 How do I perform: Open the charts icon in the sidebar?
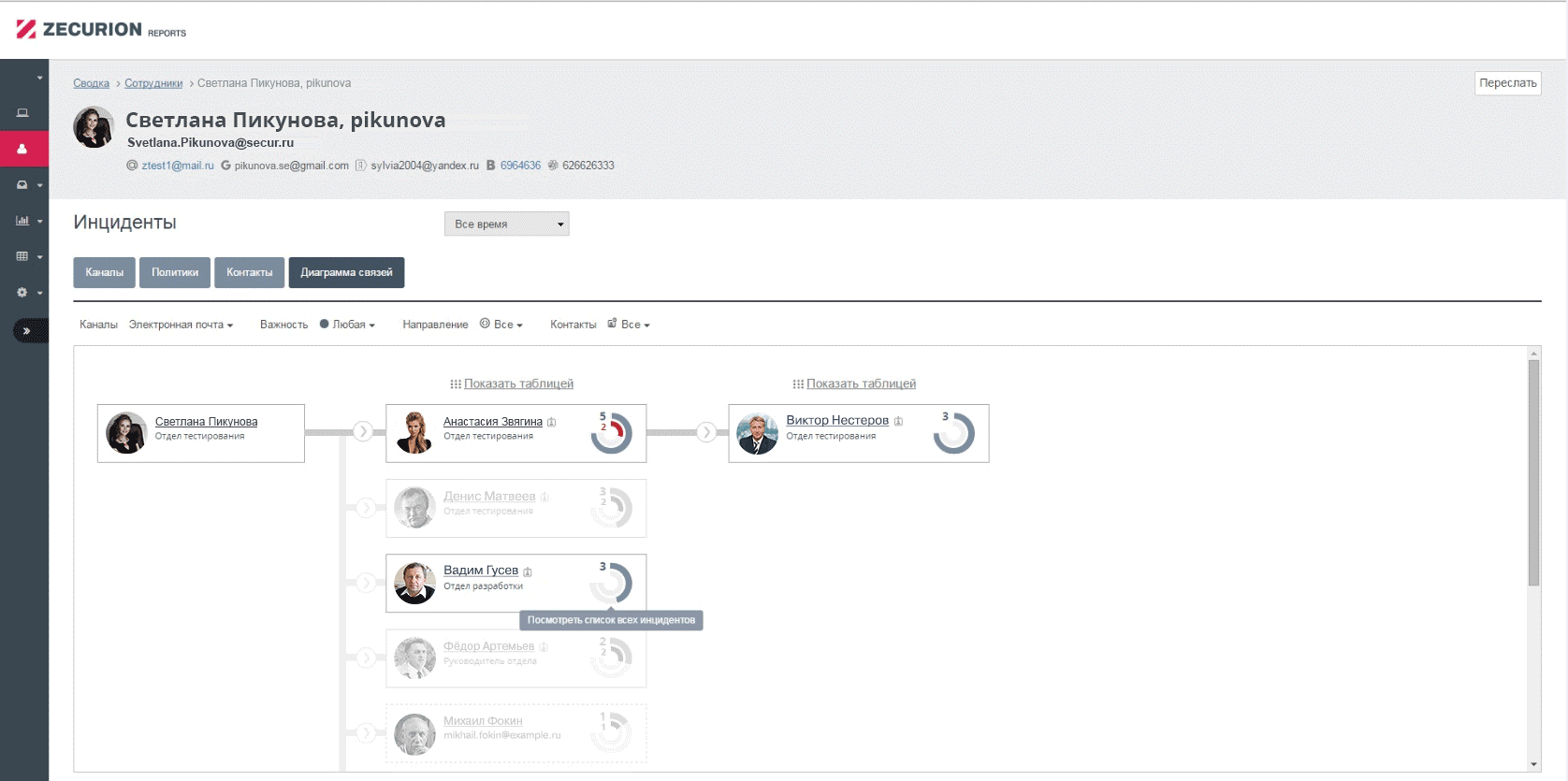pyautogui.click(x=22, y=221)
